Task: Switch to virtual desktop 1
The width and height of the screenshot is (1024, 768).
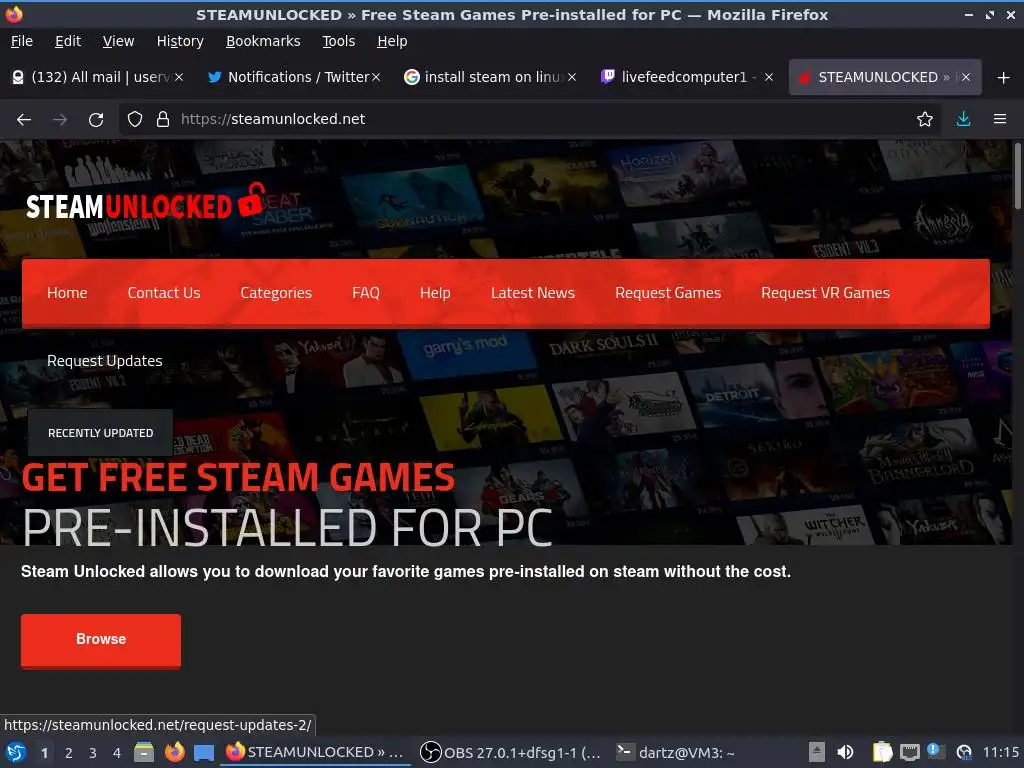Action: 44,753
